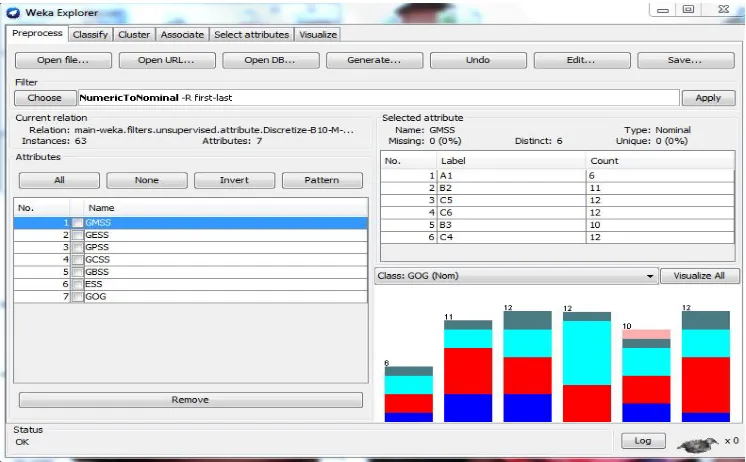Click the Count column header
This screenshot has height=462, width=746.
(660, 161)
